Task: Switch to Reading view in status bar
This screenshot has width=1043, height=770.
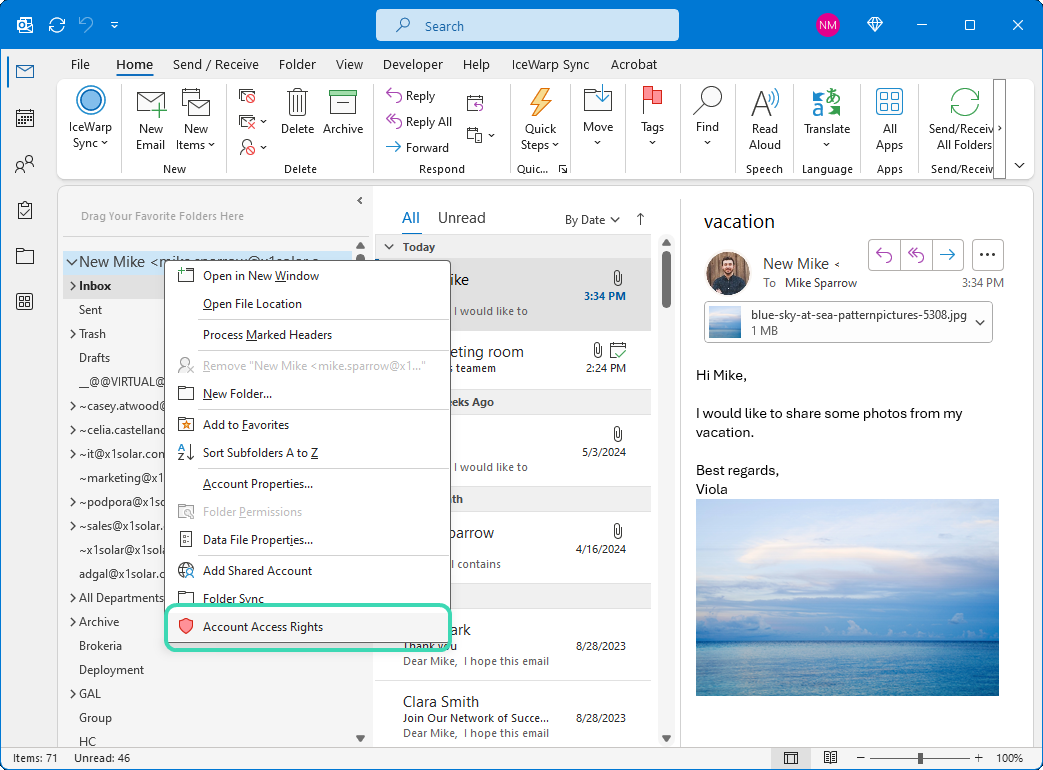Action: [829, 758]
